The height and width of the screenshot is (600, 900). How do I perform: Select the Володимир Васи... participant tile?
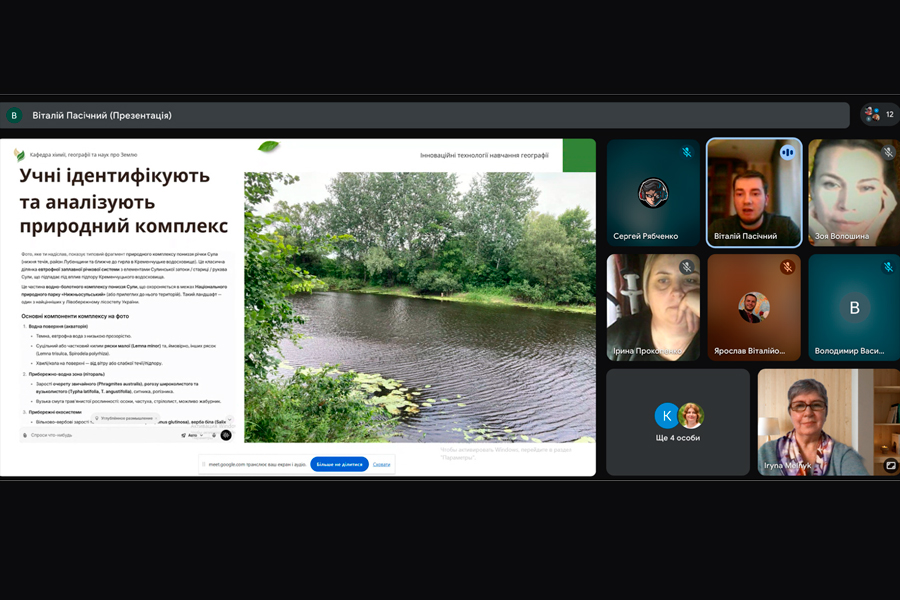pos(854,307)
